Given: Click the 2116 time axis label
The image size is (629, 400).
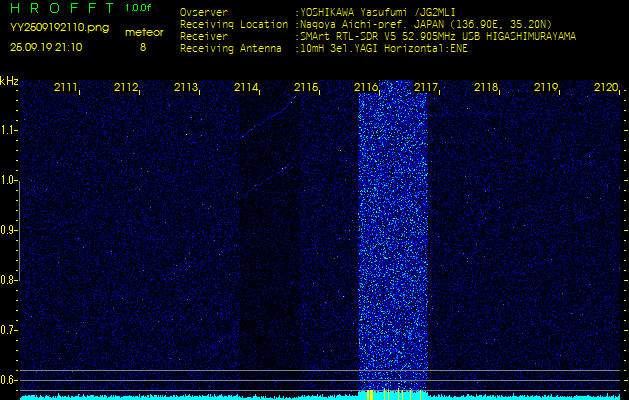Looking at the screenshot, I should point(366,87).
